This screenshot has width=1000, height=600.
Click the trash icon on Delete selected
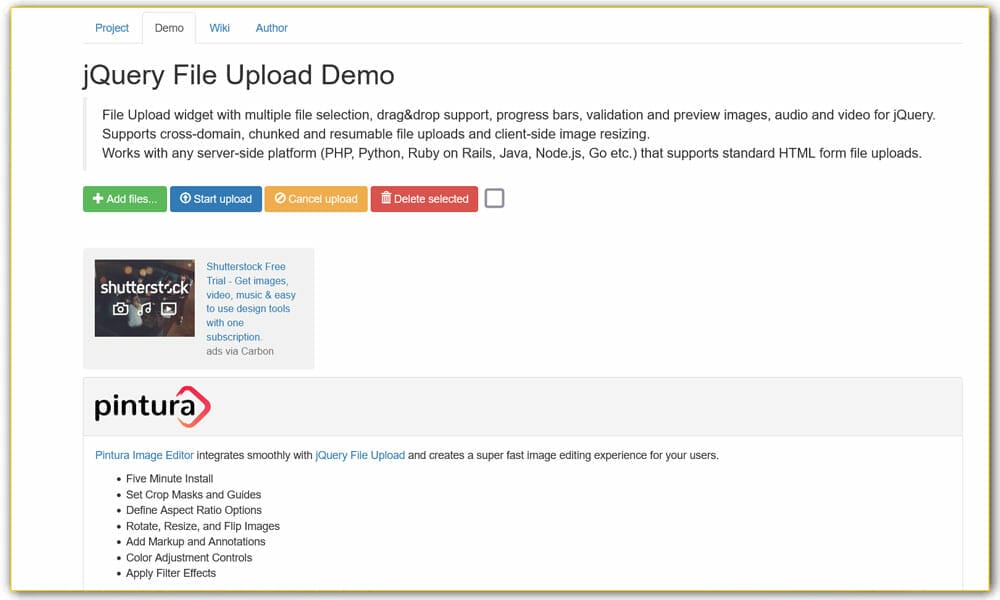(x=387, y=199)
